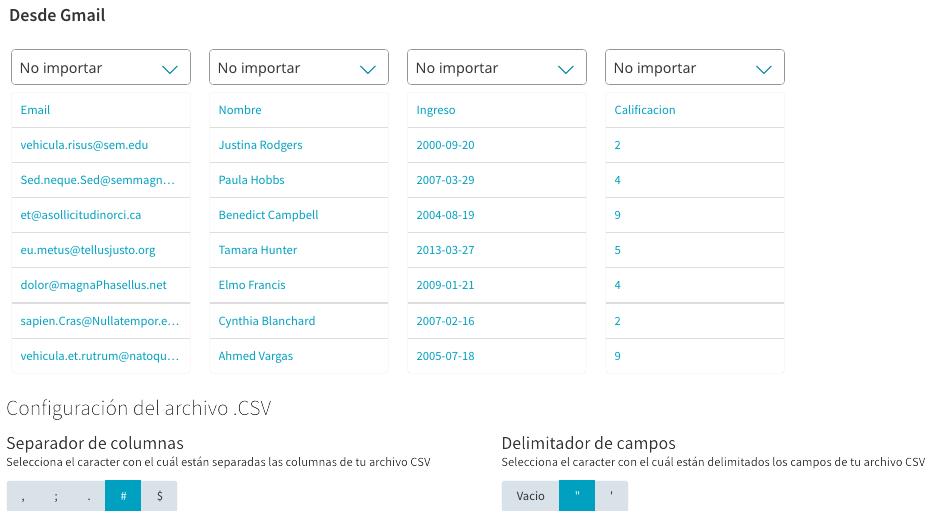The width and height of the screenshot is (932, 515).
Task: Click the Calificacion header cell
Action: click(x=695, y=110)
